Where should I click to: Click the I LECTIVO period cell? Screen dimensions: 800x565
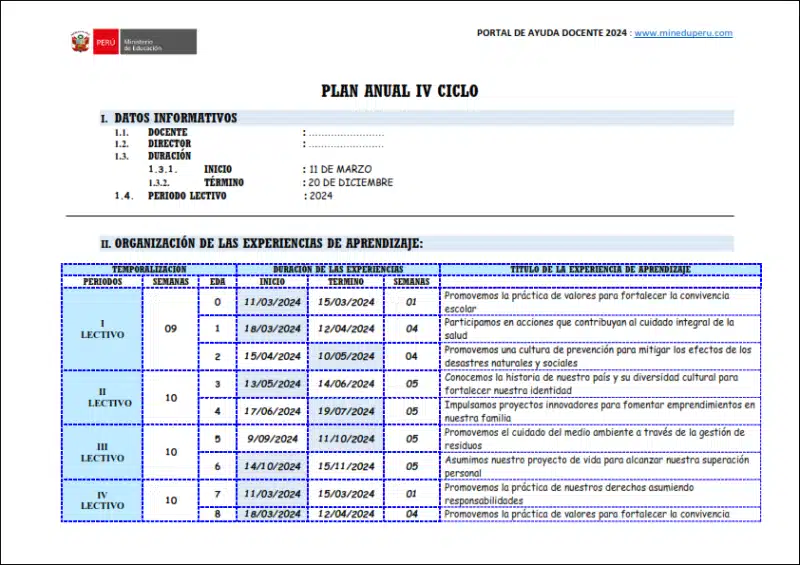point(102,329)
